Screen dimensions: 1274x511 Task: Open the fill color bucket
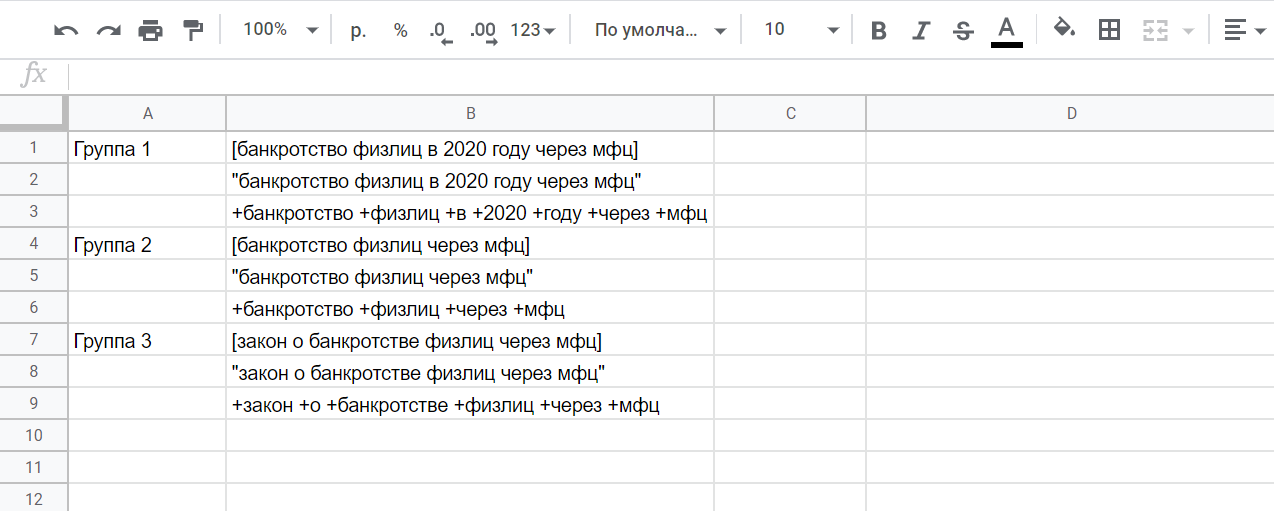tap(1065, 30)
